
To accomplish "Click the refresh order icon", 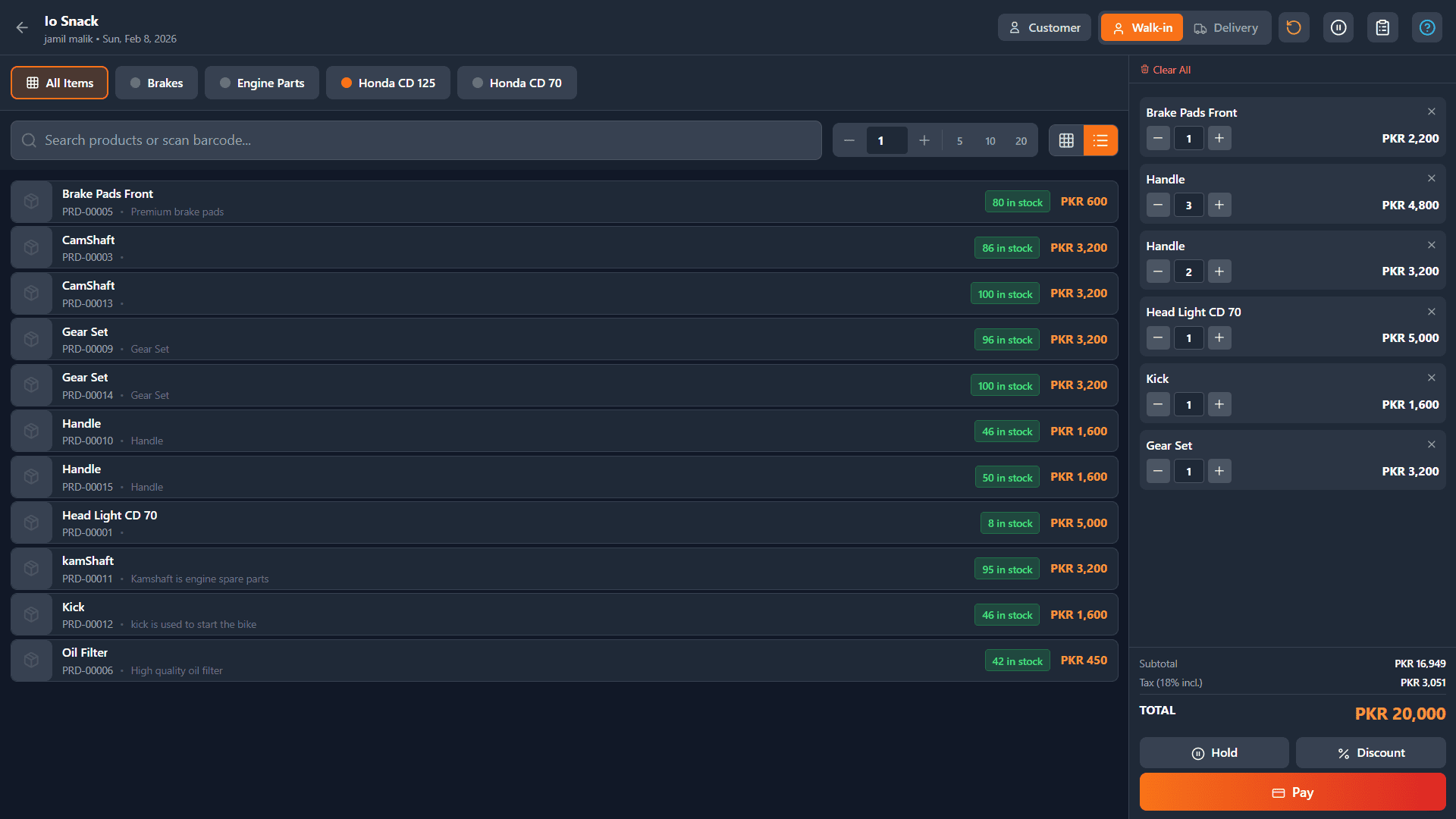I will coord(1294,28).
